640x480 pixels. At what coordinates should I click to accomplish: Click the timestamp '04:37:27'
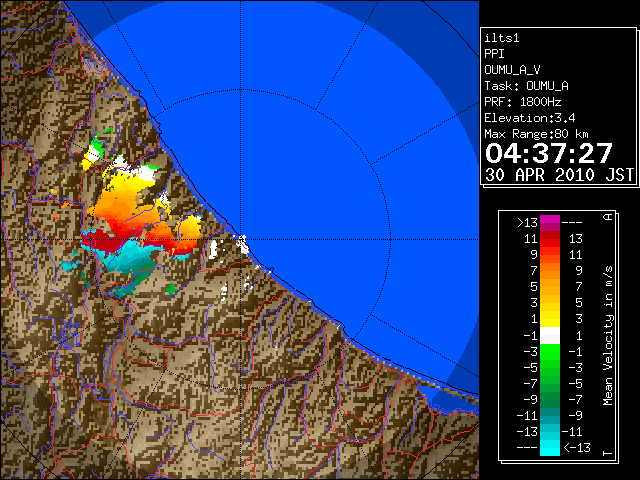click(x=549, y=153)
